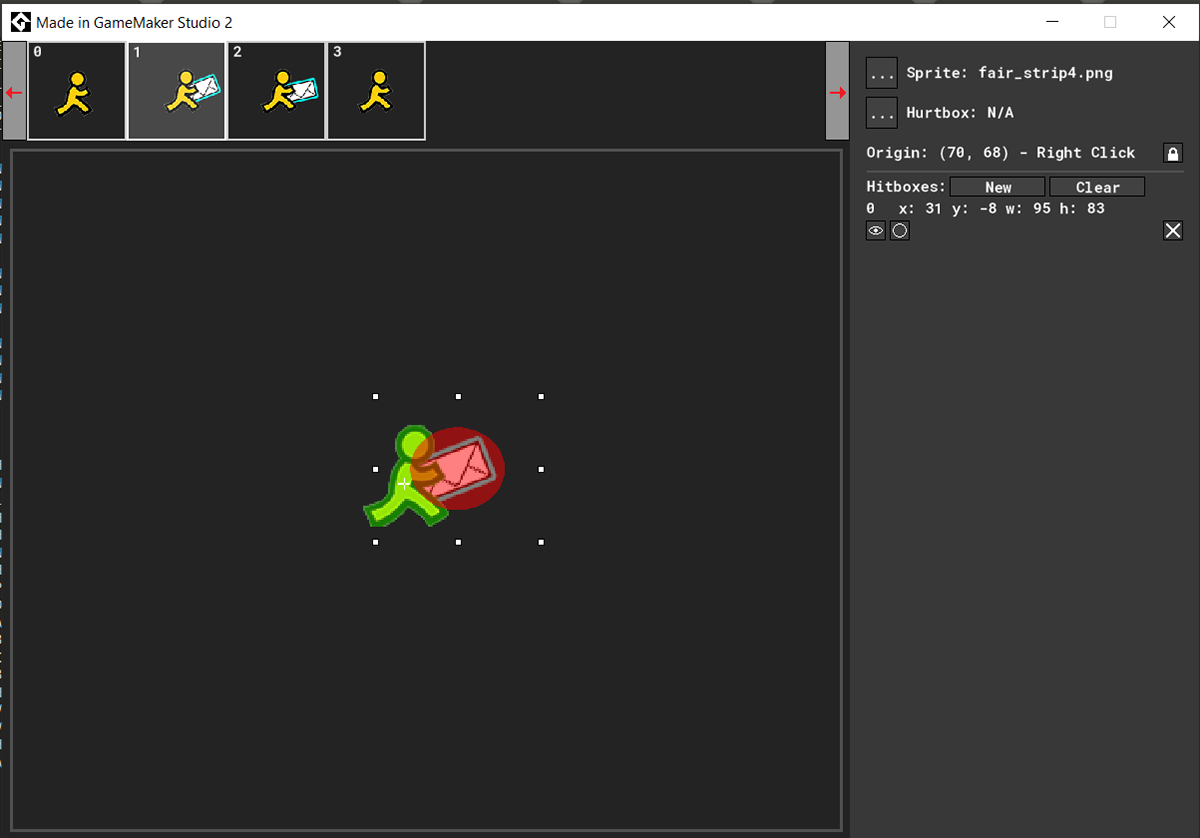The width and height of the screenshot is (1200, 838).
Task: Create a new hitbox with New
Action: click(997, 187)
